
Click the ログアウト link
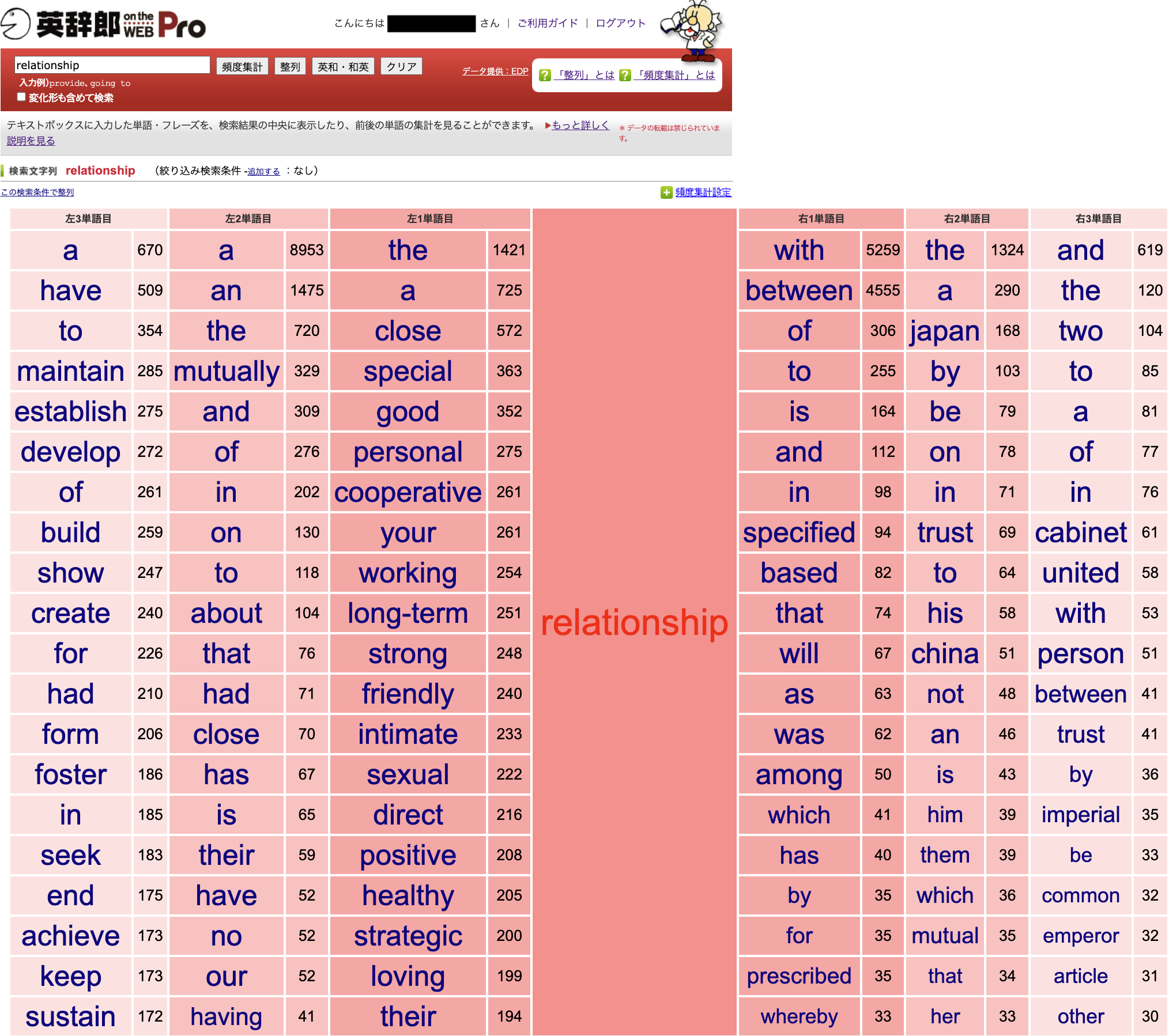coord(620,23)
